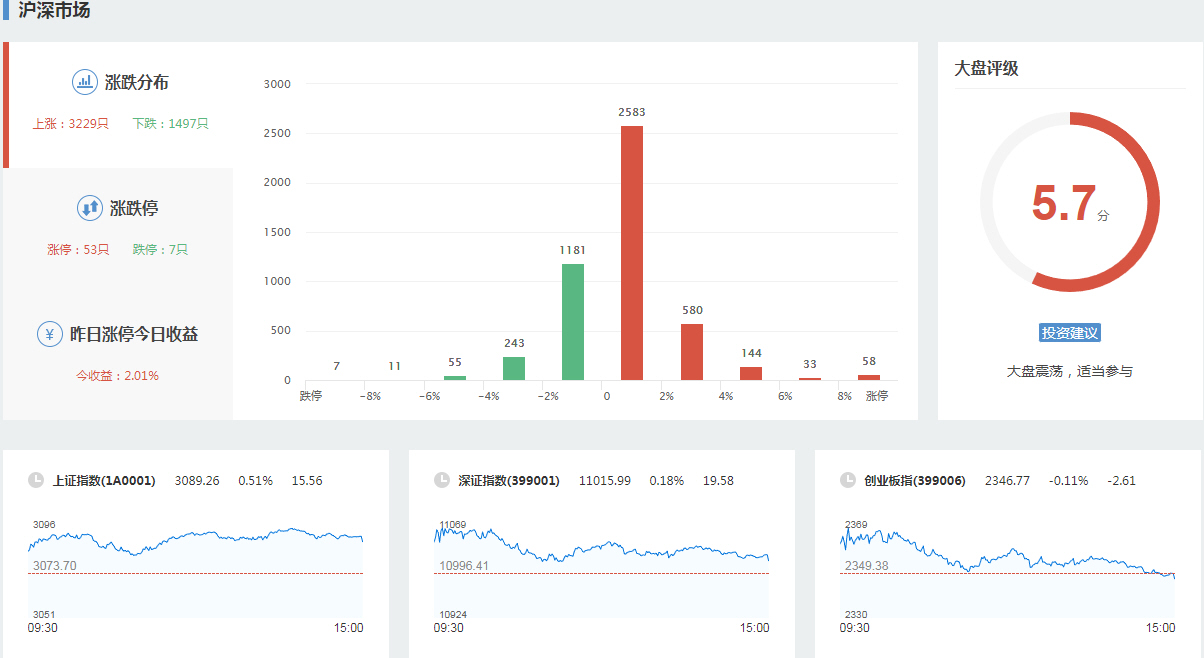Click the clock icon next to 上证指数
This screenshot has width=1204, height=658.
36,481
